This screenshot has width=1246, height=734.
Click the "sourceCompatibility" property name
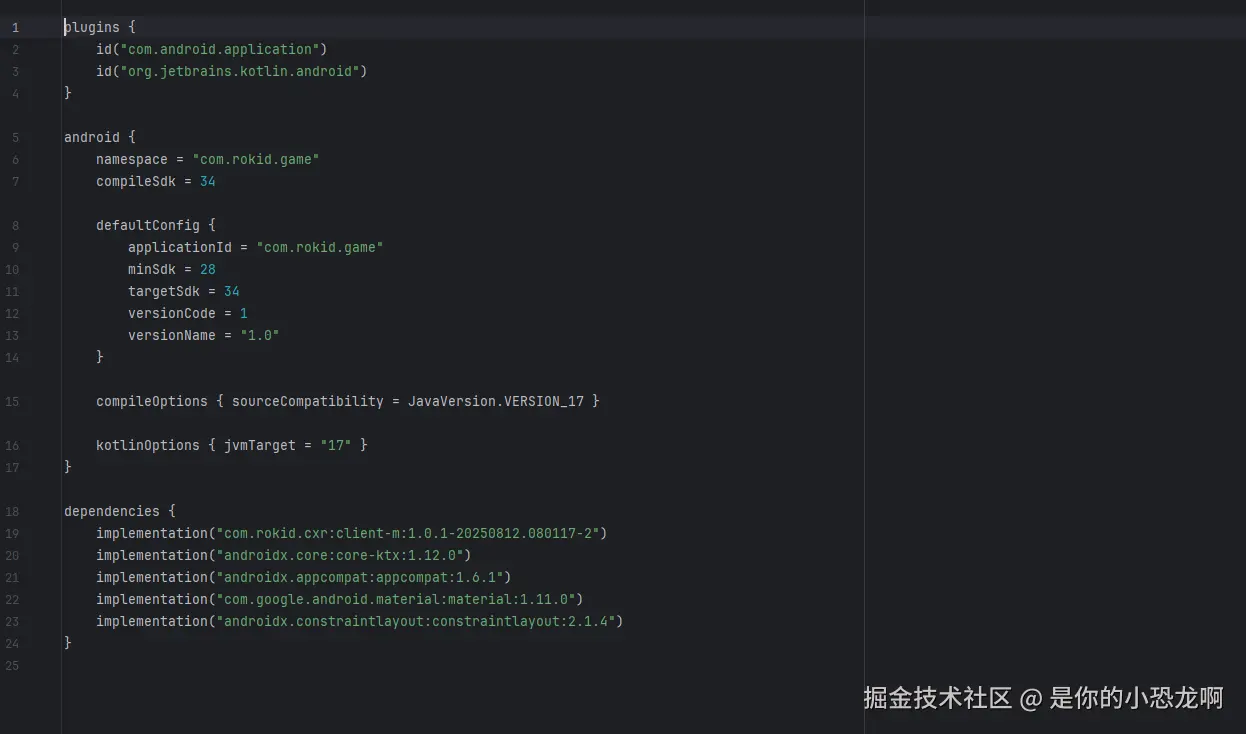pos(308,401)
